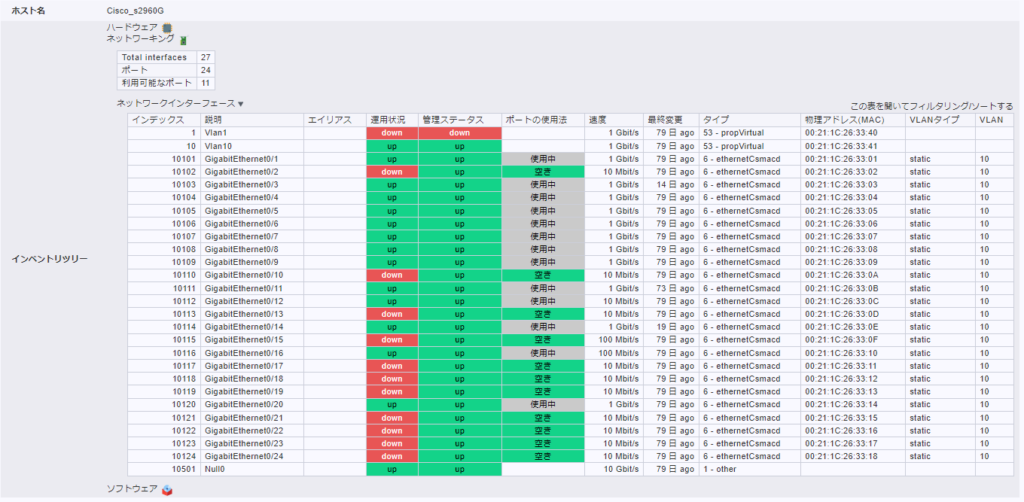This screenshot has width=1024, height=502.
Task: Collapse the ネットワークインターフェース section arrow
Action: tap(240, 104)
